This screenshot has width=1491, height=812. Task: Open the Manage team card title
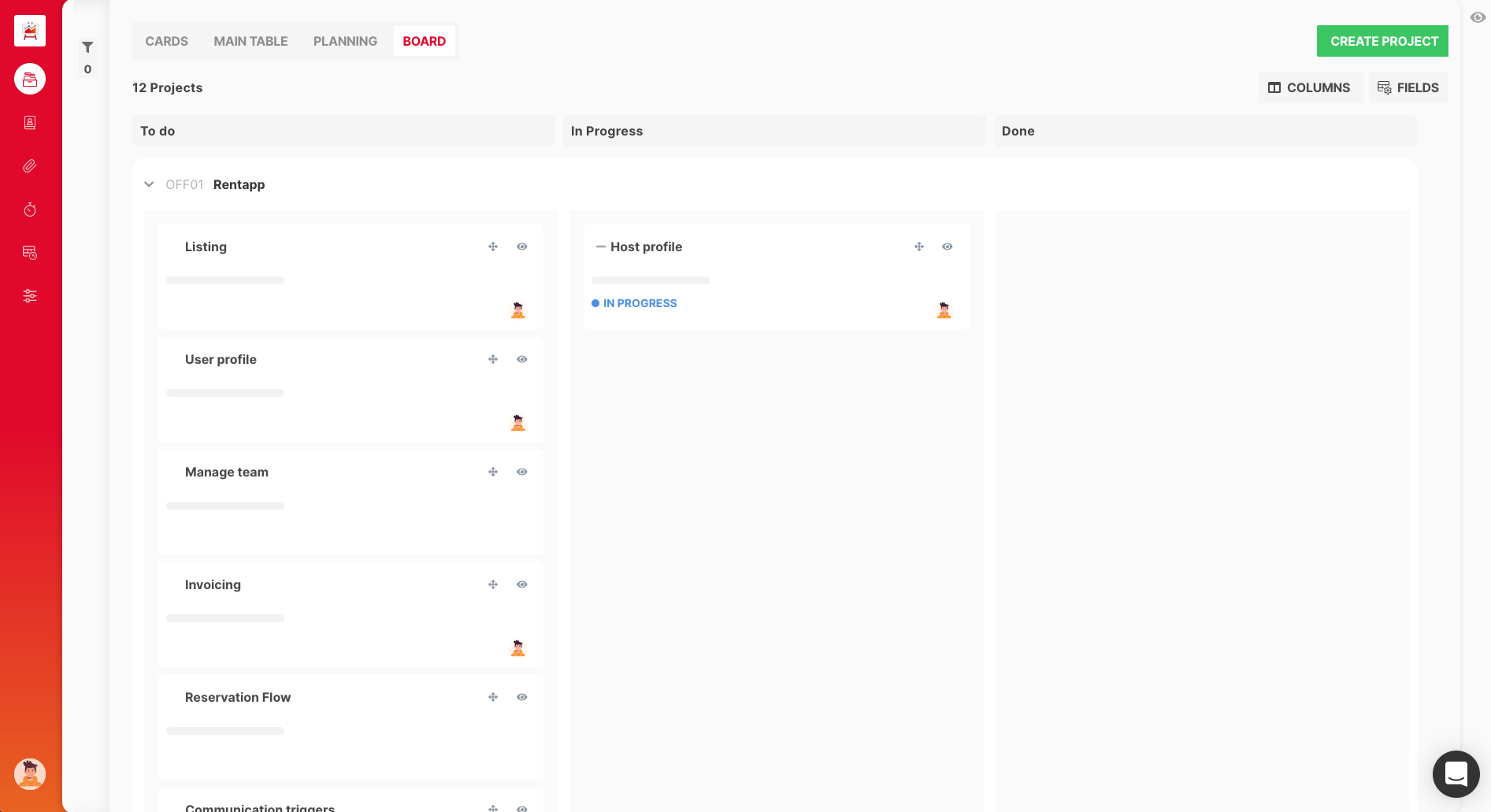(x=227, y=472)
